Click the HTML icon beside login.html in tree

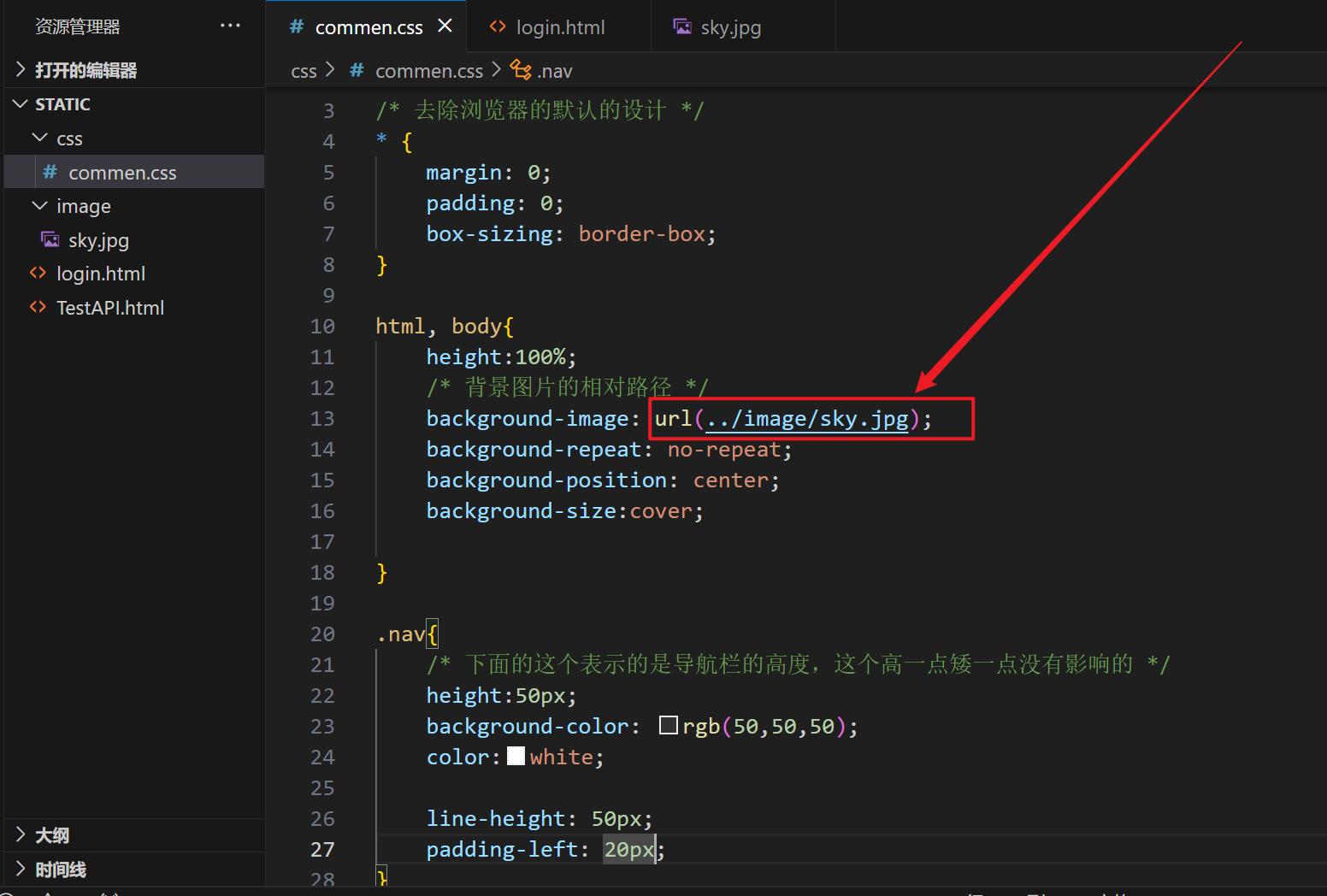coord(38,273)
